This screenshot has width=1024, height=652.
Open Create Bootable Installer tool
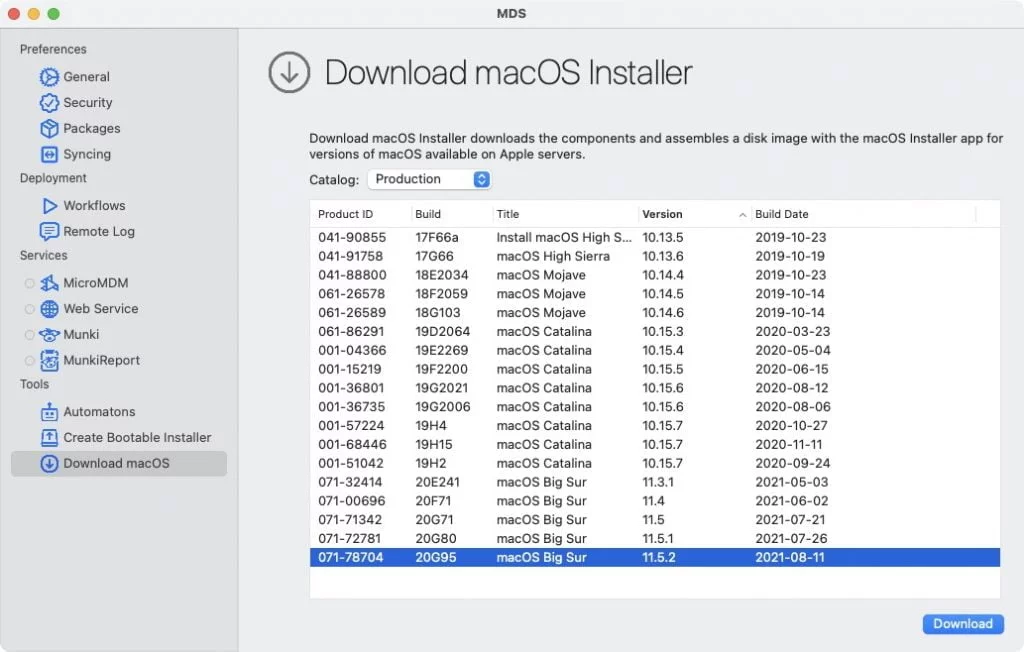[137, 438]
